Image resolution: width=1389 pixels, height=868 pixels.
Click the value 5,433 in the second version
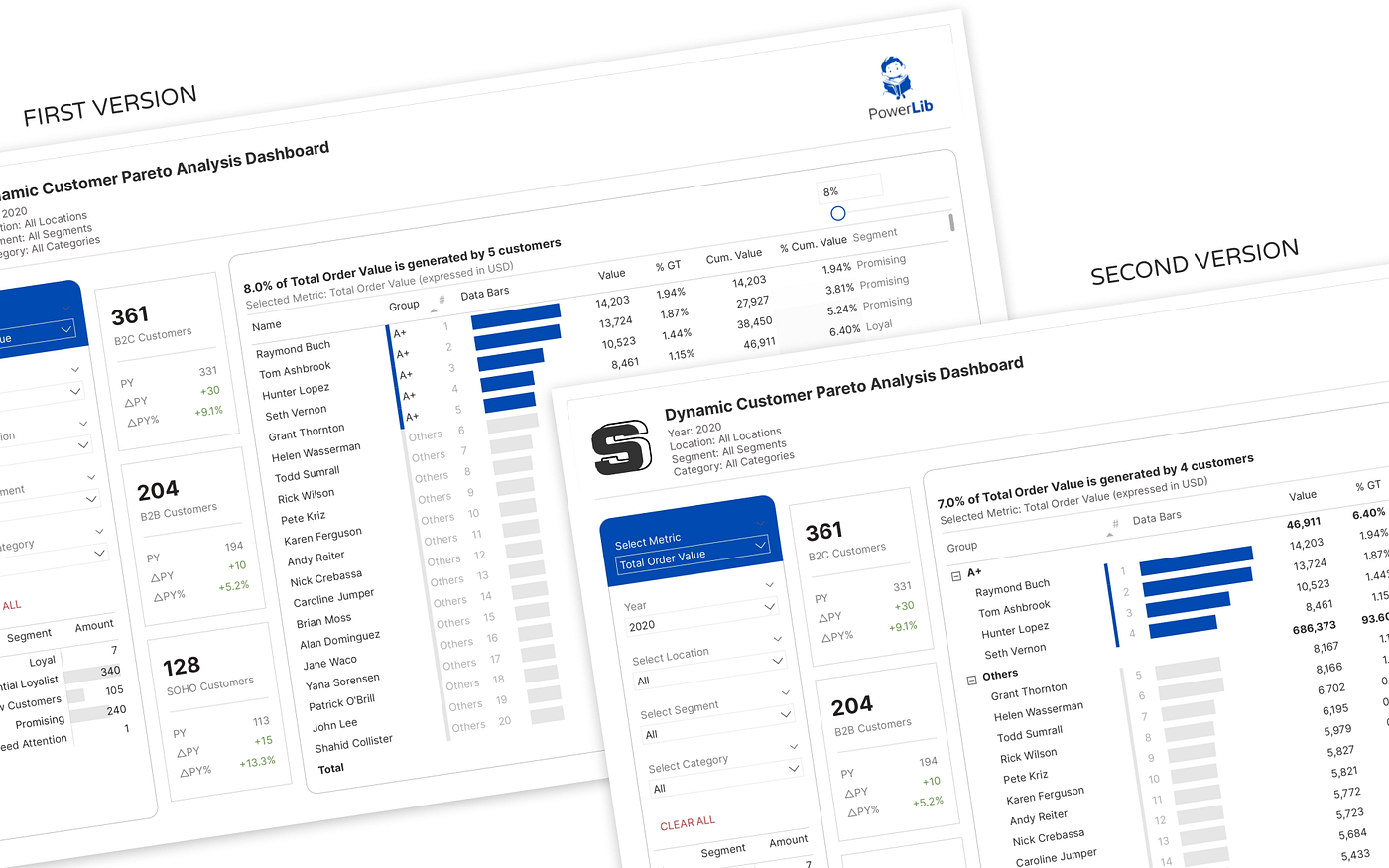point(1355,855)
